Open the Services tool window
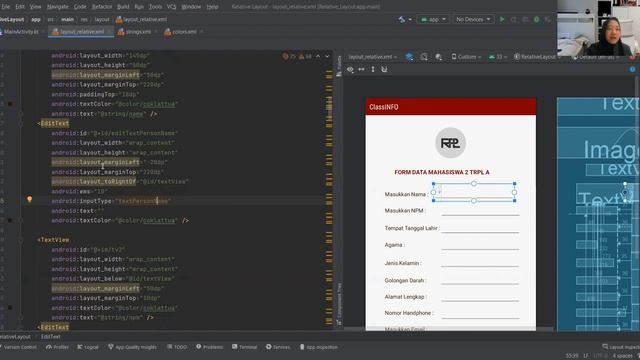The height and width of the screenshot is (360, 640). pos(278,347)
